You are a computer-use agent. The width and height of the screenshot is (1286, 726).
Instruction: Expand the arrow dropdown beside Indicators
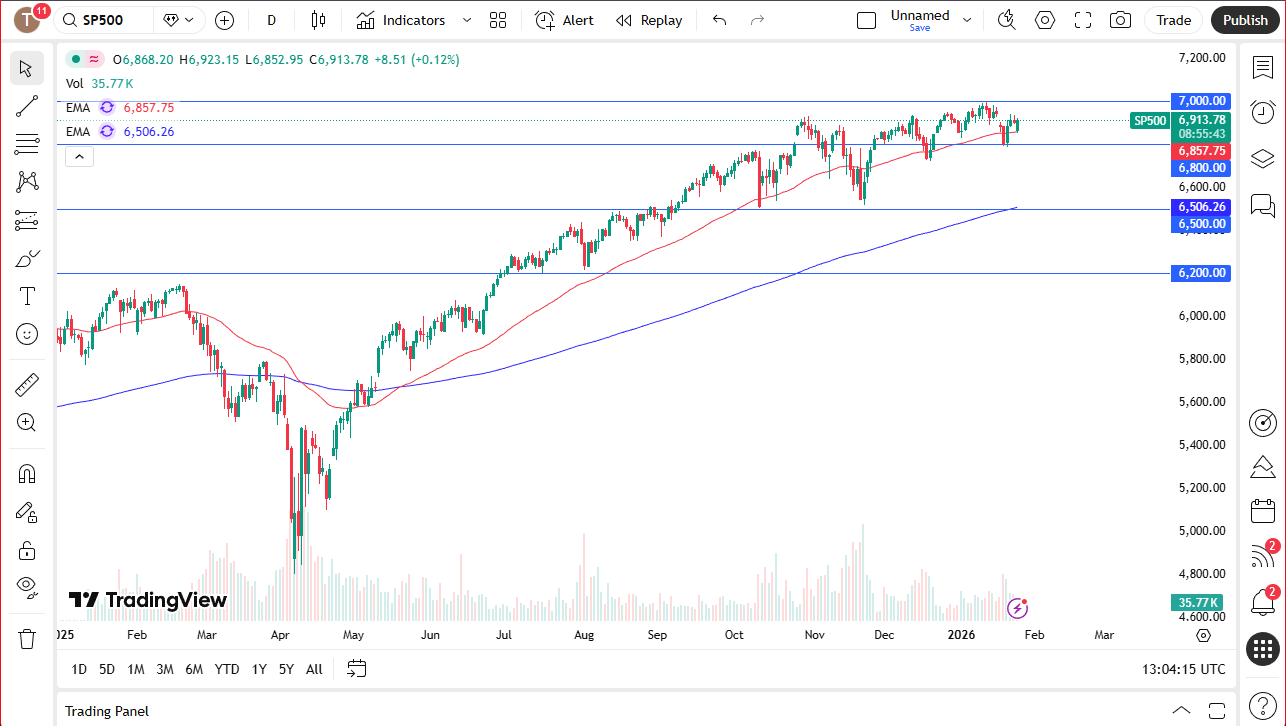[467, 20]
